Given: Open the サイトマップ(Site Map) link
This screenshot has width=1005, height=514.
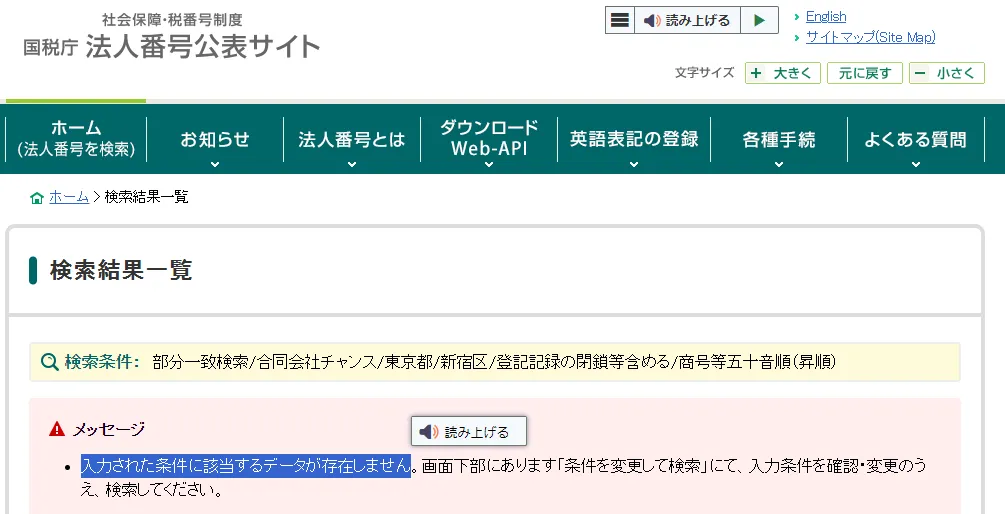Looking at the screenshot, I should (870, 37).
